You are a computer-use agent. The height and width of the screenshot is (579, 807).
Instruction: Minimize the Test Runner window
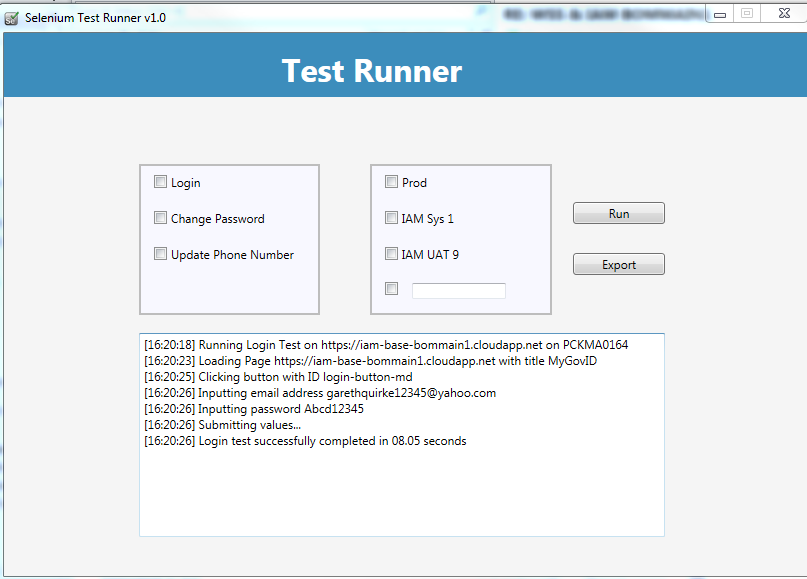tap(720, 13)
